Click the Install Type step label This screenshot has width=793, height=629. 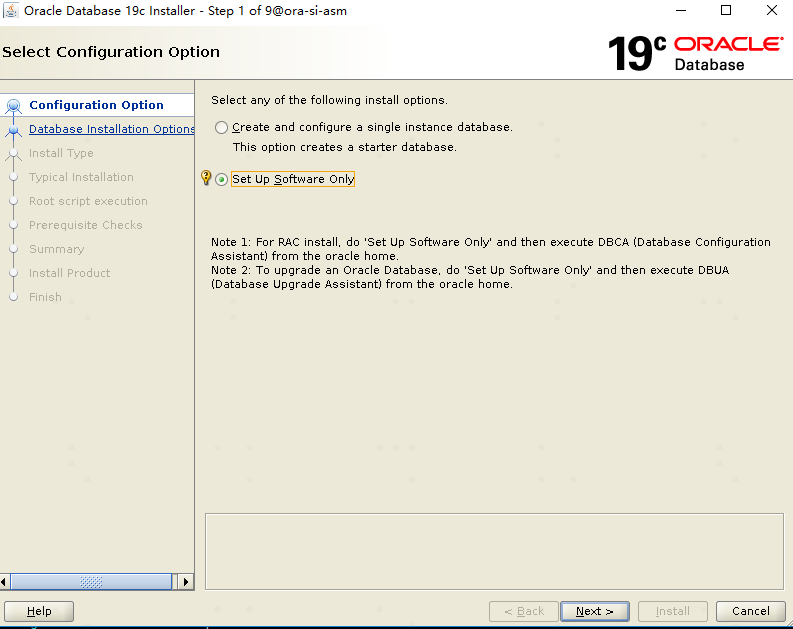point(61,153)
